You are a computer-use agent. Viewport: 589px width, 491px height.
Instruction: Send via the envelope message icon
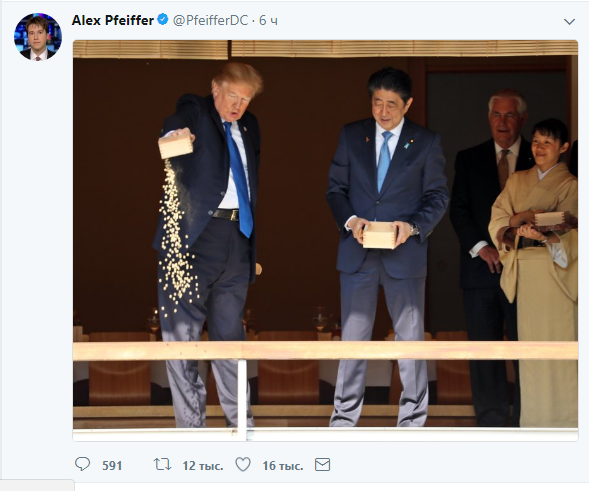pos(322,465)
